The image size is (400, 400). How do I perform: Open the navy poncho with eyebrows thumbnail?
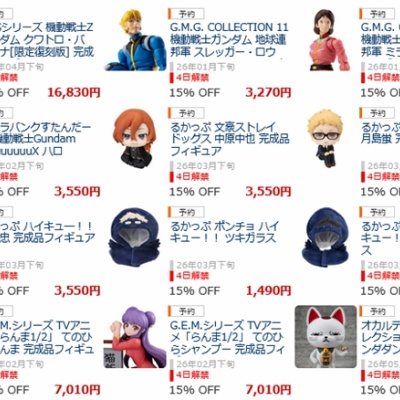pyautogui.click(x=135, y=237)
